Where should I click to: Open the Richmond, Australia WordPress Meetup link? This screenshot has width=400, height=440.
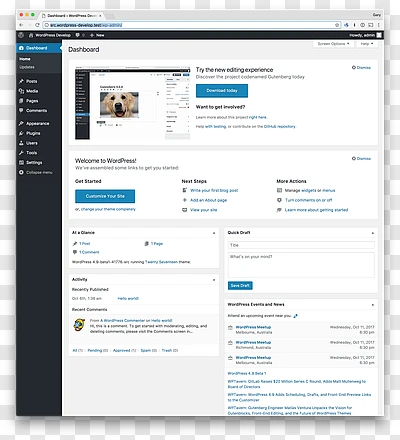point(253,342)
